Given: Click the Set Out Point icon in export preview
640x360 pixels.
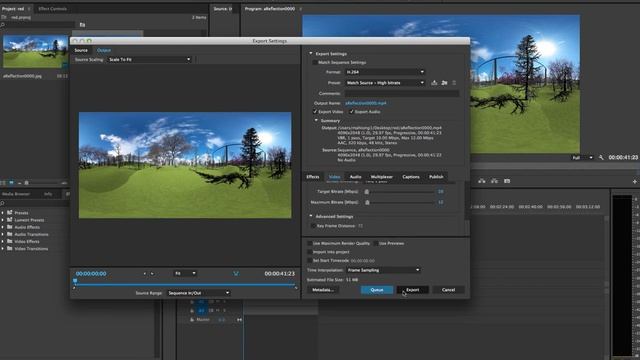Looking at the screenshot, I should 152,273.
